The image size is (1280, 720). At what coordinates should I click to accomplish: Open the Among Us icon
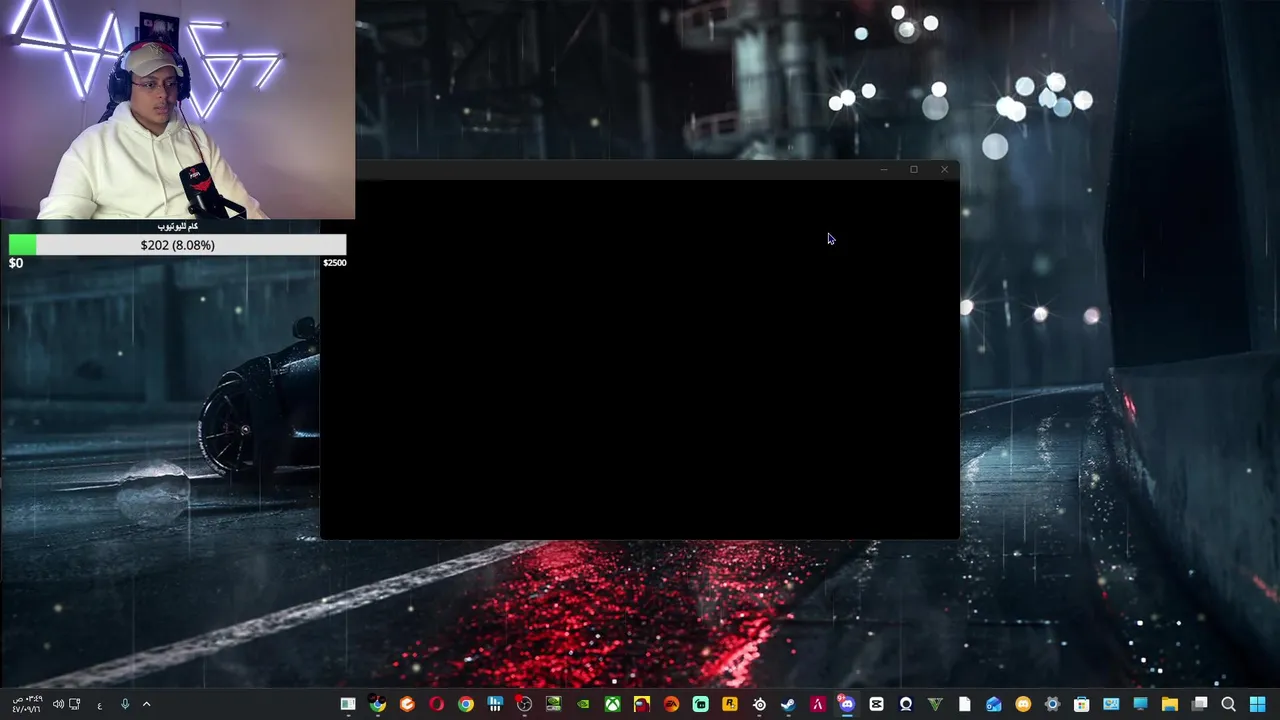(641, 705)
